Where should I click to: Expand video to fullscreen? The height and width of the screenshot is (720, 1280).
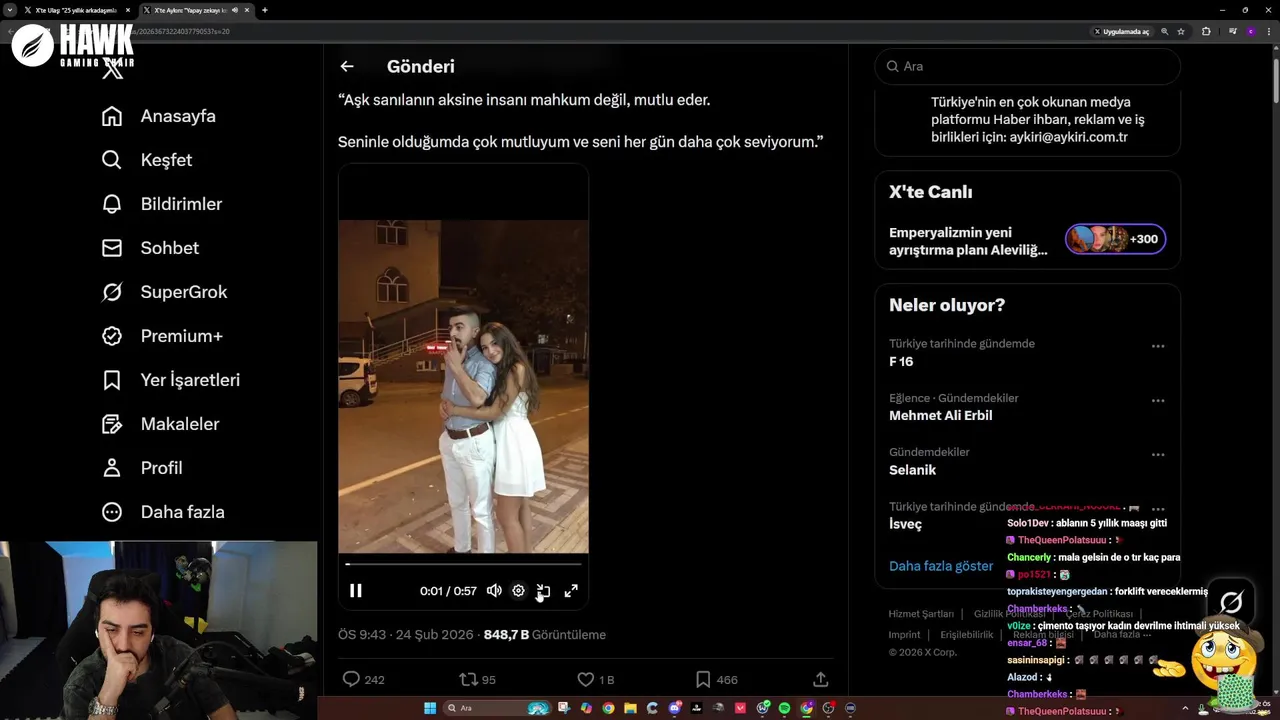(571, 591)
